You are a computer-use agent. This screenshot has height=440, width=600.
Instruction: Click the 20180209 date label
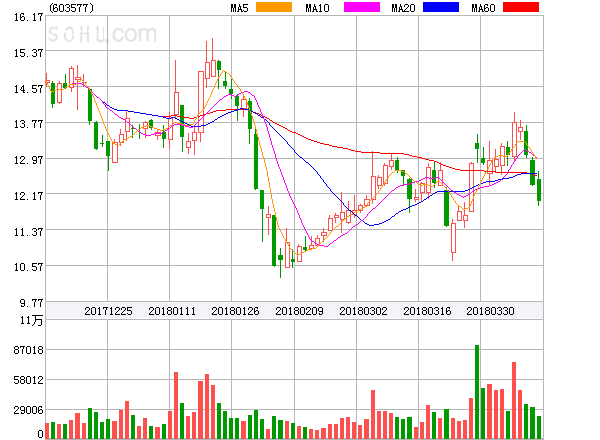pyautogui.click(x=299, y=311)
